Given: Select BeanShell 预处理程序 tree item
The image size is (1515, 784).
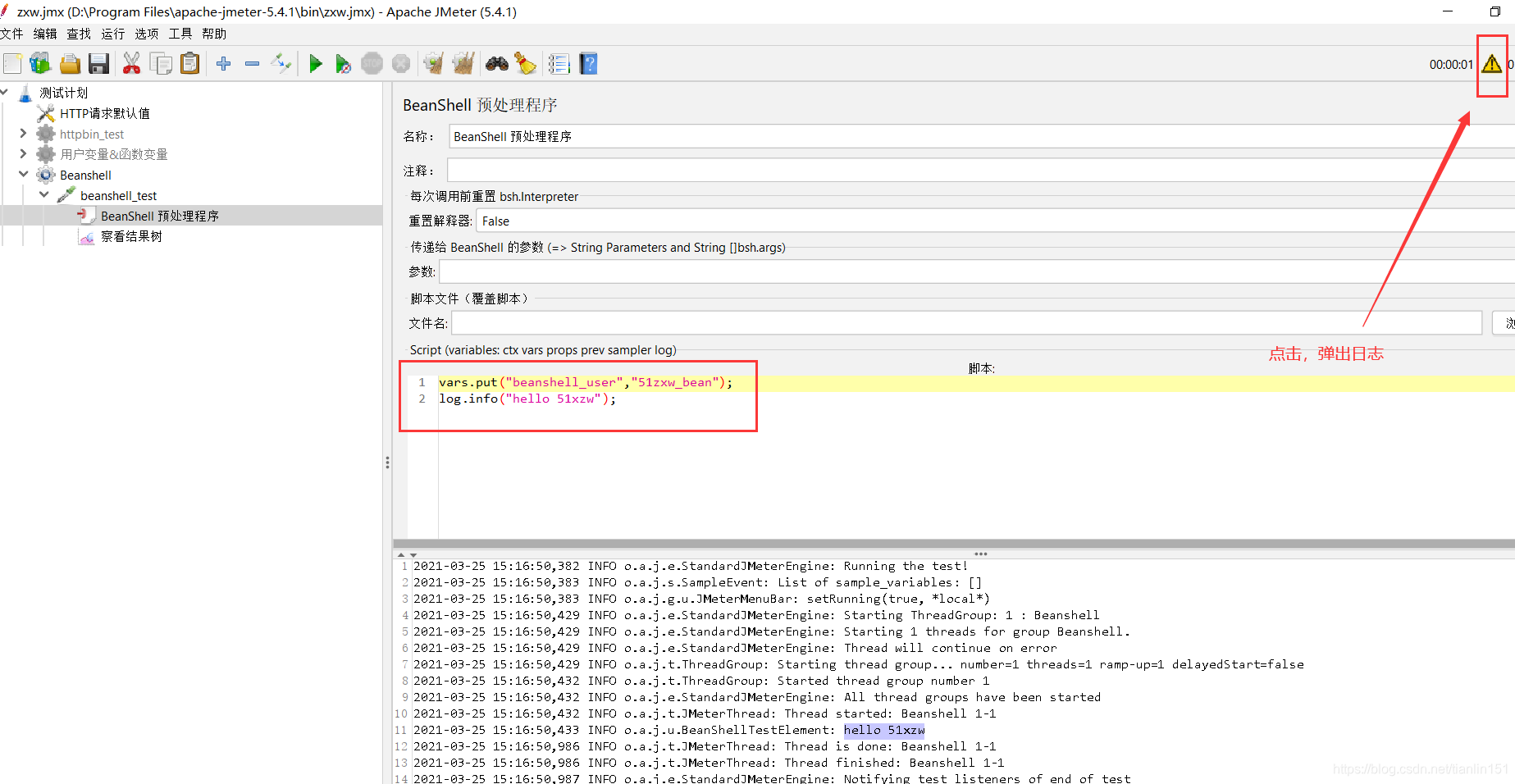Looking at the screenshot, I should tap(160, 216).
